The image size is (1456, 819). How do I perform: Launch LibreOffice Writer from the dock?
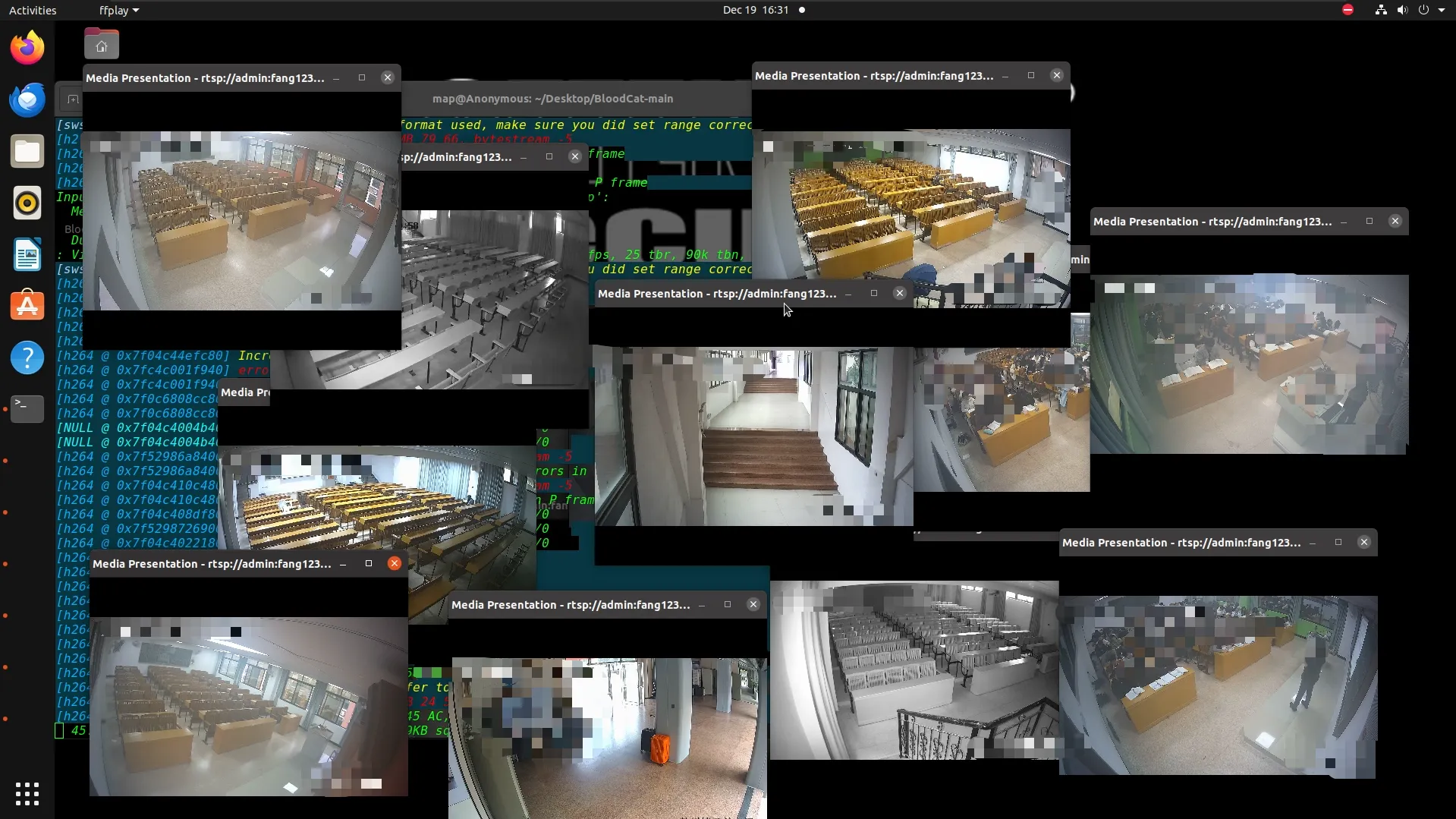pos(27,254)
